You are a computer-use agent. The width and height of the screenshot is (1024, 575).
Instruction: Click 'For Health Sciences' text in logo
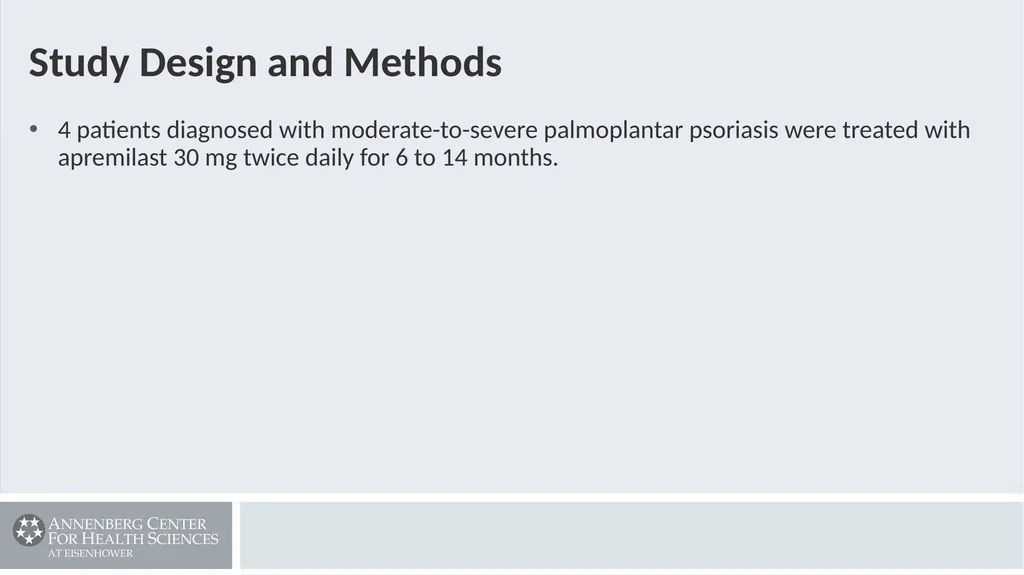(x=133, y=538)
